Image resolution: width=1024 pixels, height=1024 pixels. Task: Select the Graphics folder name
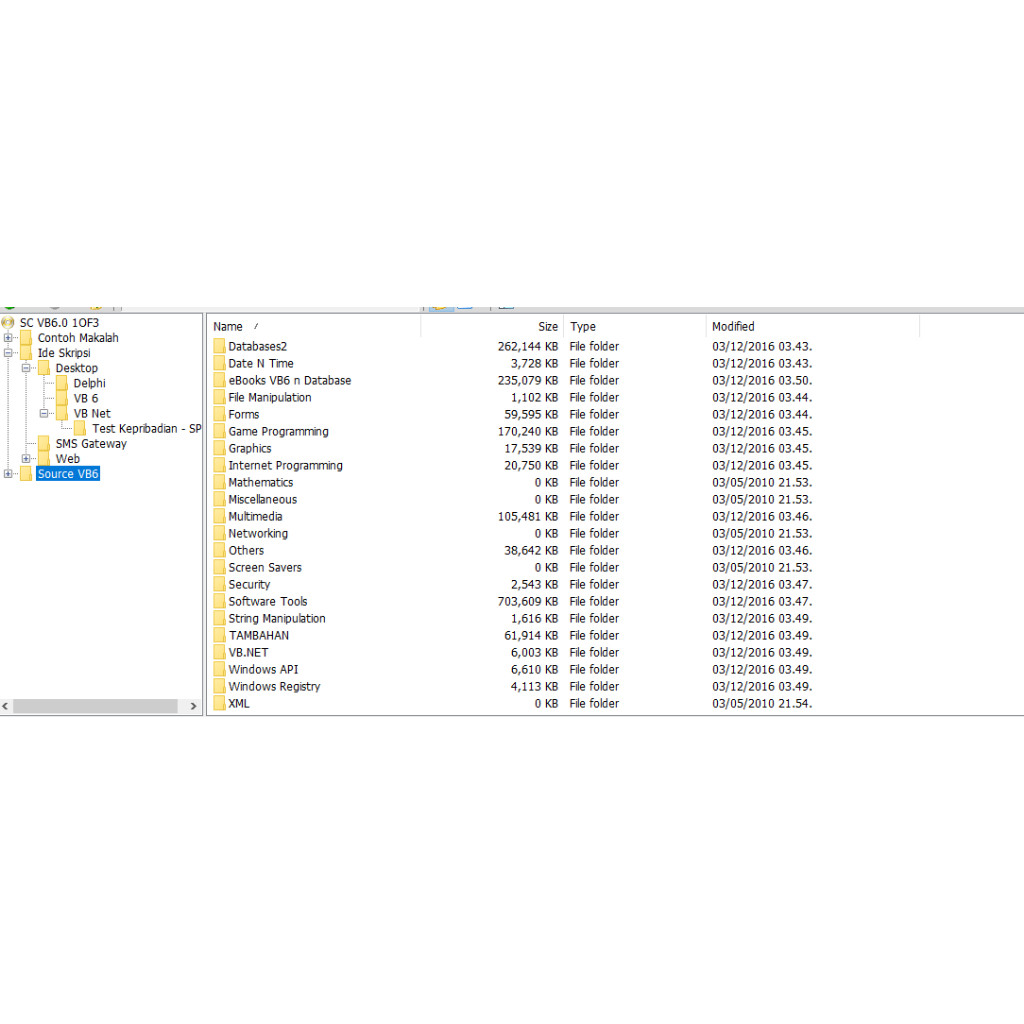coord(249,448)
